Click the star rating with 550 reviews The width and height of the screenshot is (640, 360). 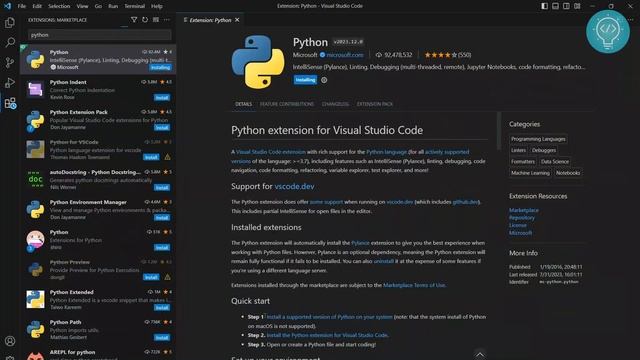tap(447, 55)
